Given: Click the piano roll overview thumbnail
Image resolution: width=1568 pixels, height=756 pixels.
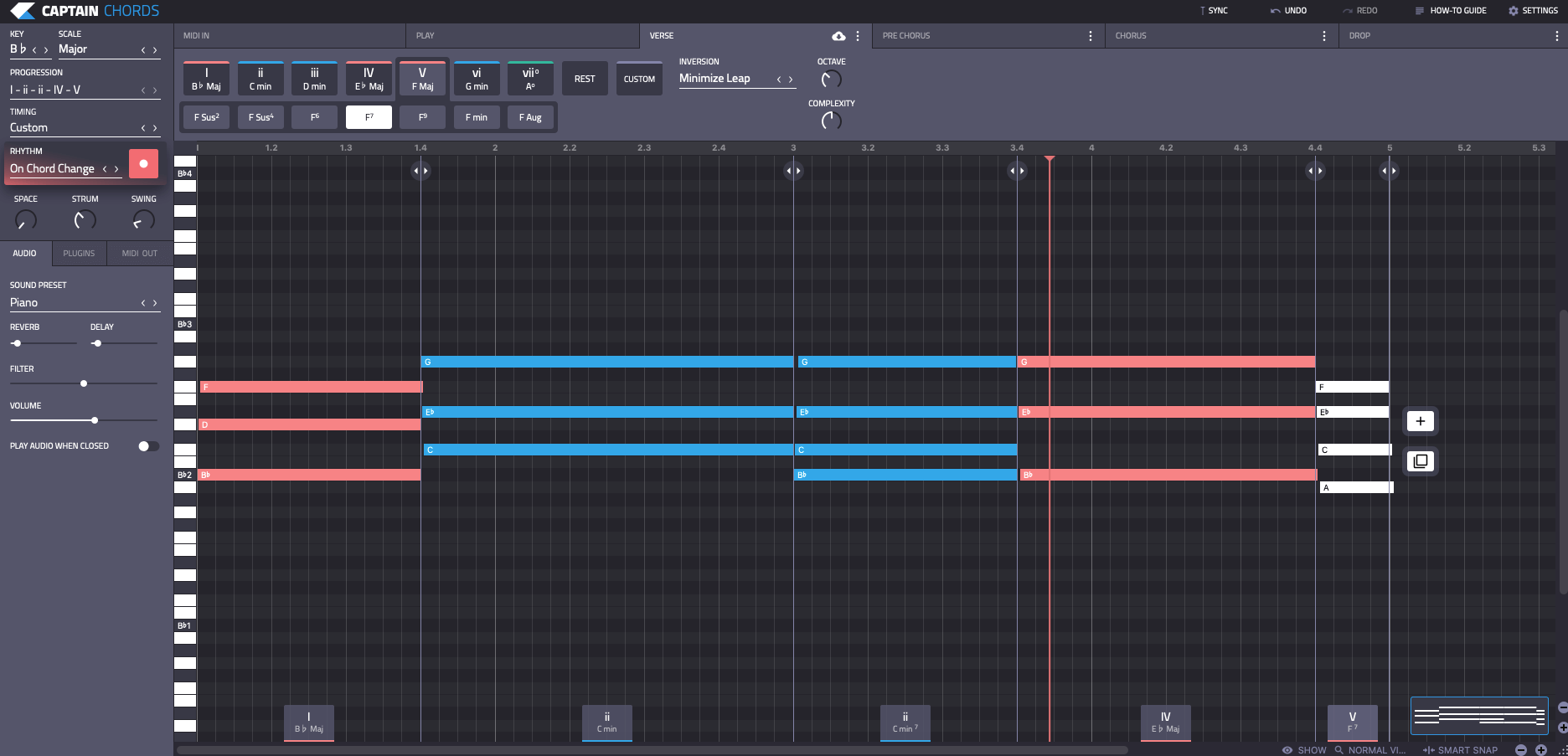Looking at the screenshot, I should 1479,716.
